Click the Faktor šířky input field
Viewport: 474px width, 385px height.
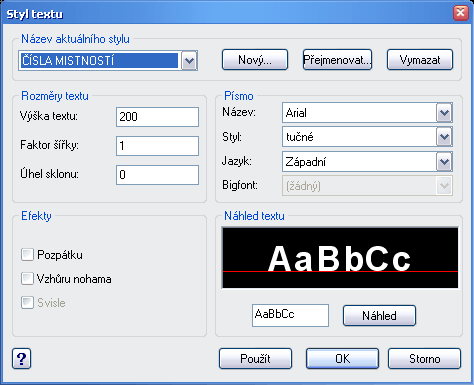(x=157, y=146)
